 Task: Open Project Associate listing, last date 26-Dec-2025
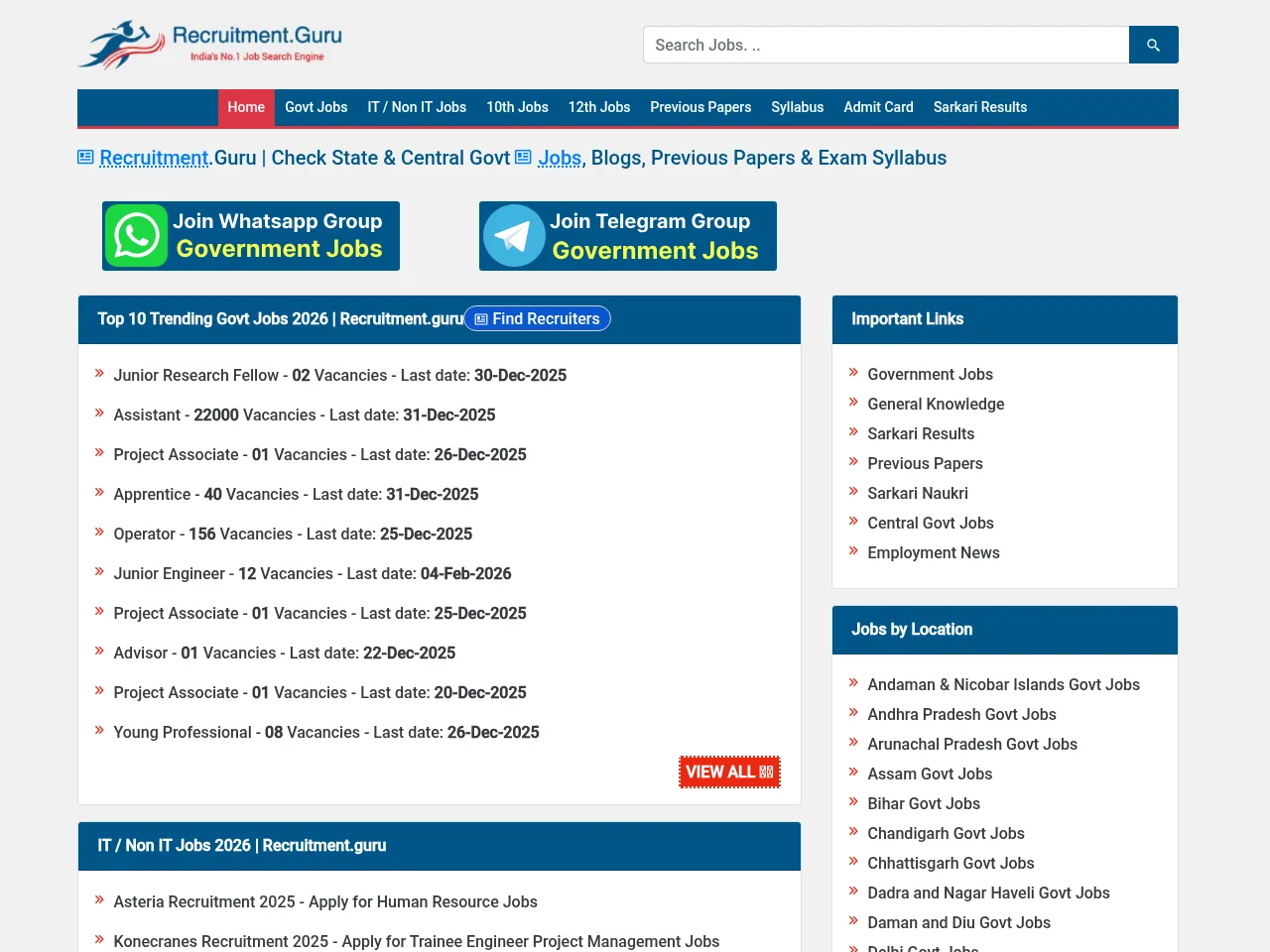(319, 454)
